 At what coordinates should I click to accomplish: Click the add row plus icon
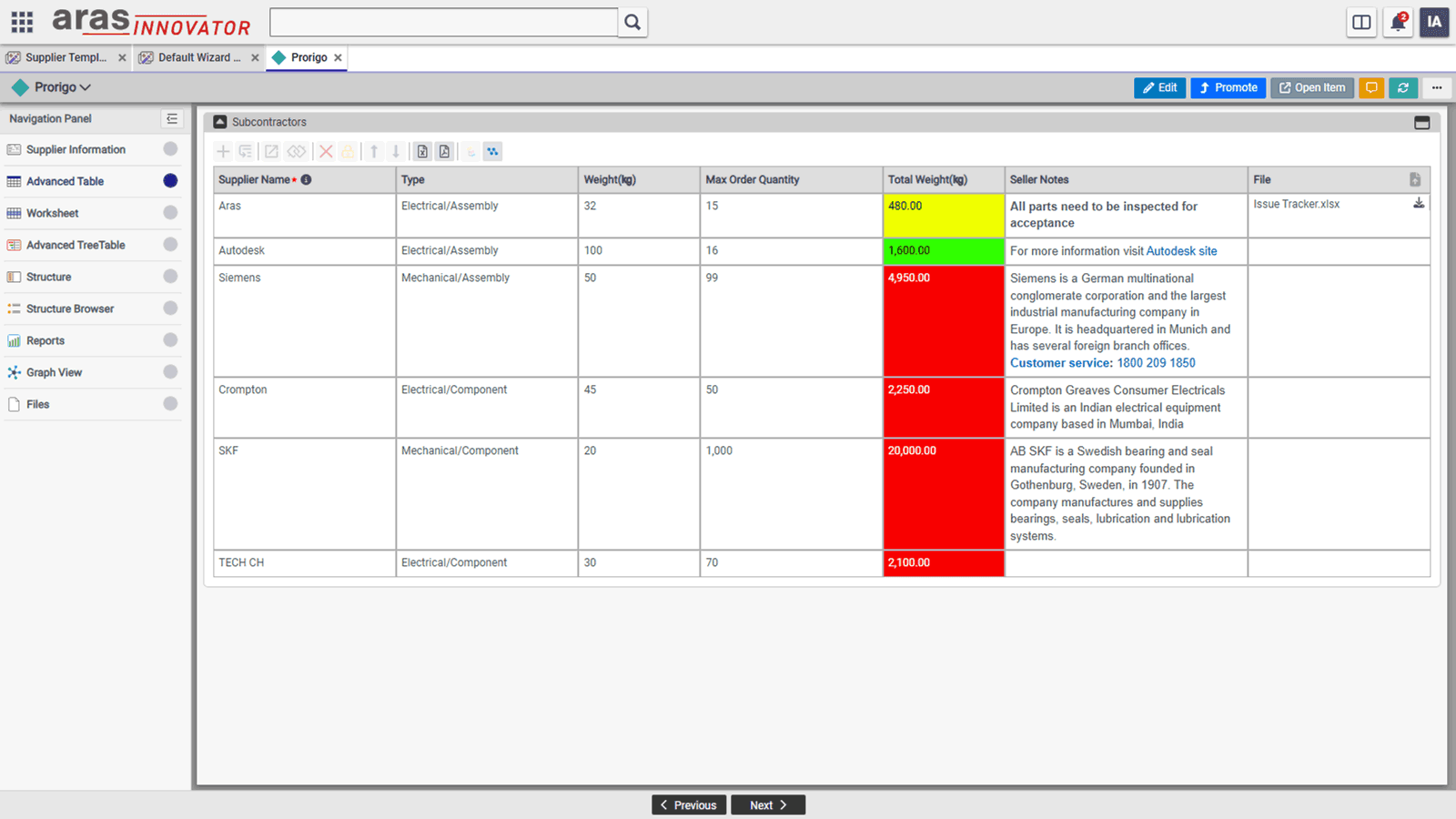point(223,152)
